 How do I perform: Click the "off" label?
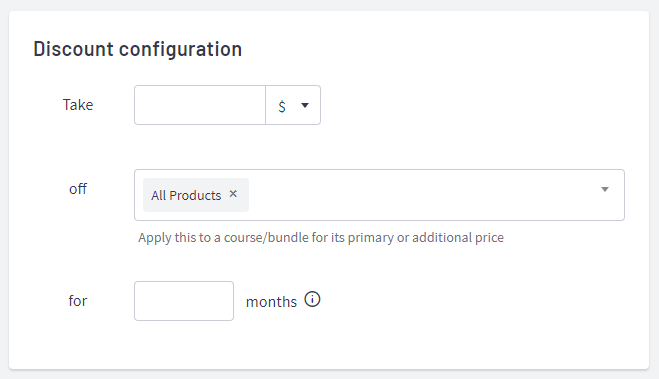(x=78, y=189)
